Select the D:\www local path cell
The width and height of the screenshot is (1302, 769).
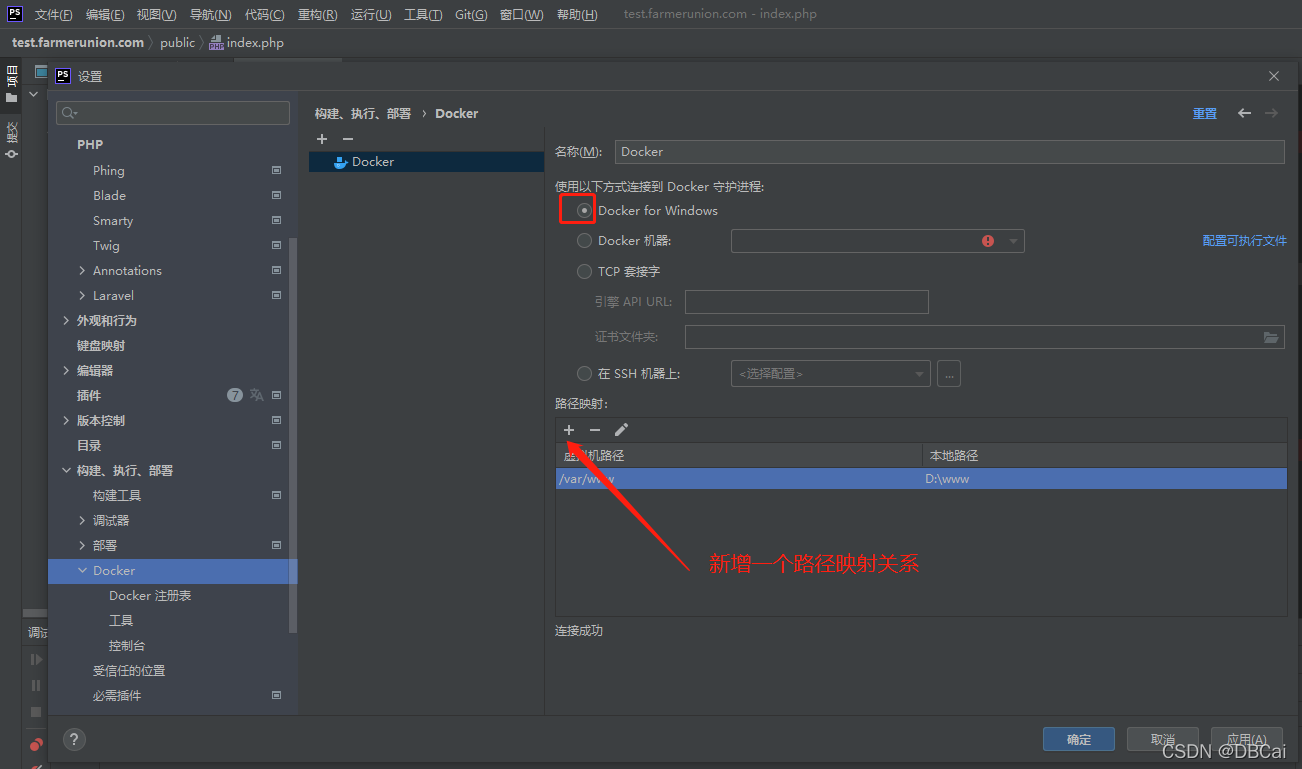1104,479
